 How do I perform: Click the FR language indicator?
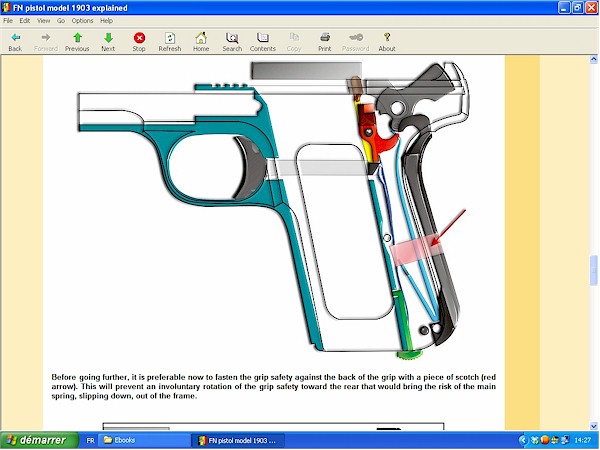tap(90, 440)
